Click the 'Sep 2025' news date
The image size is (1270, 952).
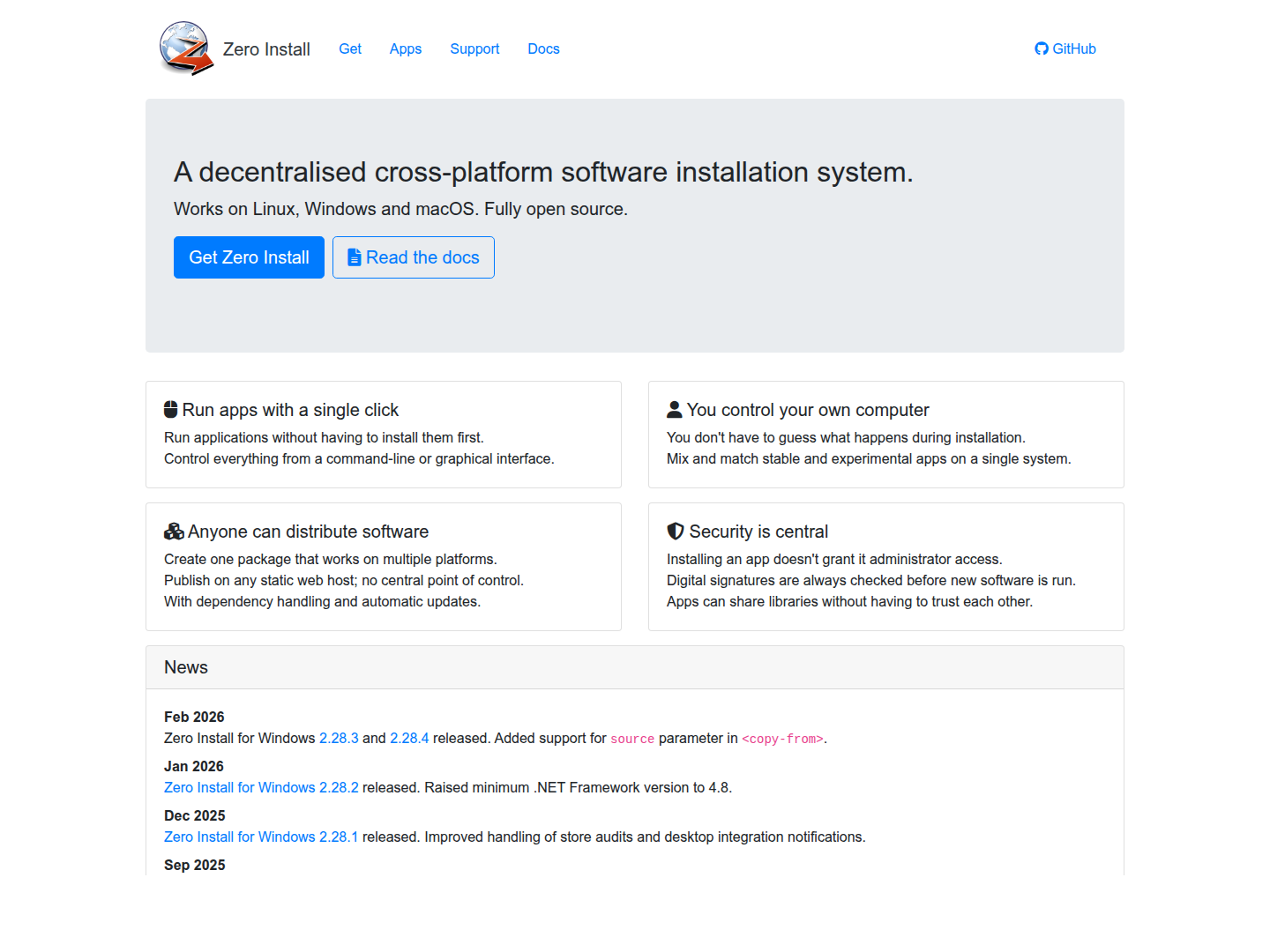tap(195, 865)
